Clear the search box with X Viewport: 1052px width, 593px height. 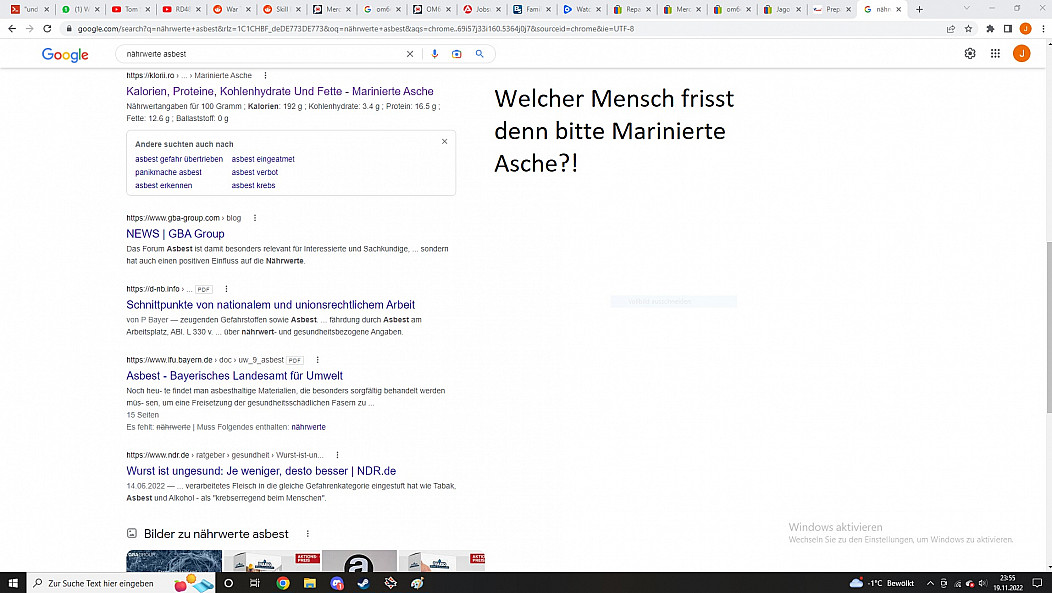(409, 54)
